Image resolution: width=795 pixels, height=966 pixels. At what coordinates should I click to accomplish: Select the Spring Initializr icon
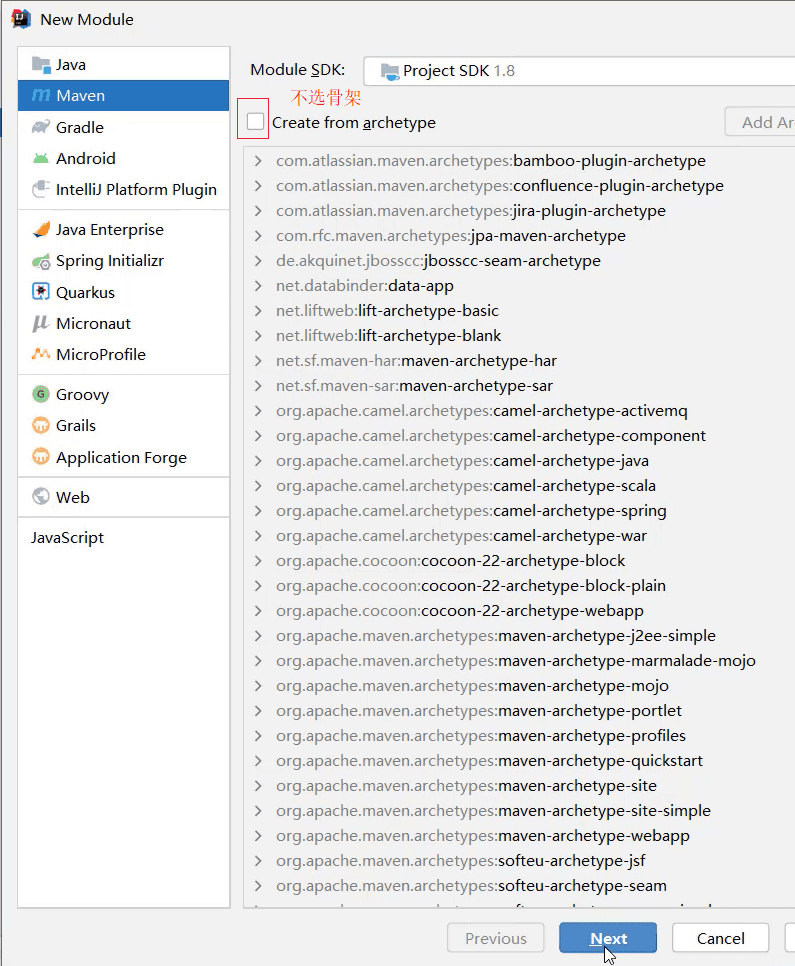tap(41, 261)
